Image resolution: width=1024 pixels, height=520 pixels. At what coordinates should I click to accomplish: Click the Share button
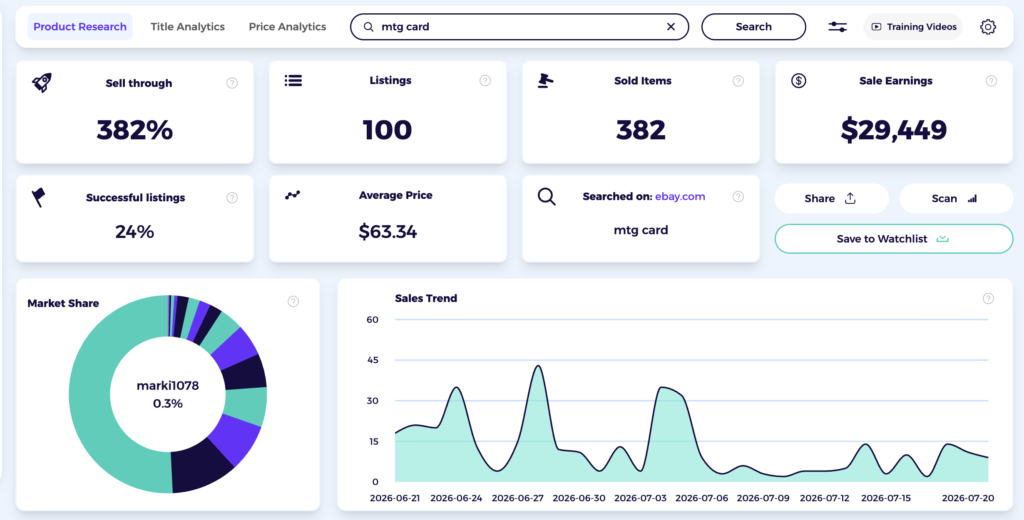pyautogui.click(x=831, y=199)
